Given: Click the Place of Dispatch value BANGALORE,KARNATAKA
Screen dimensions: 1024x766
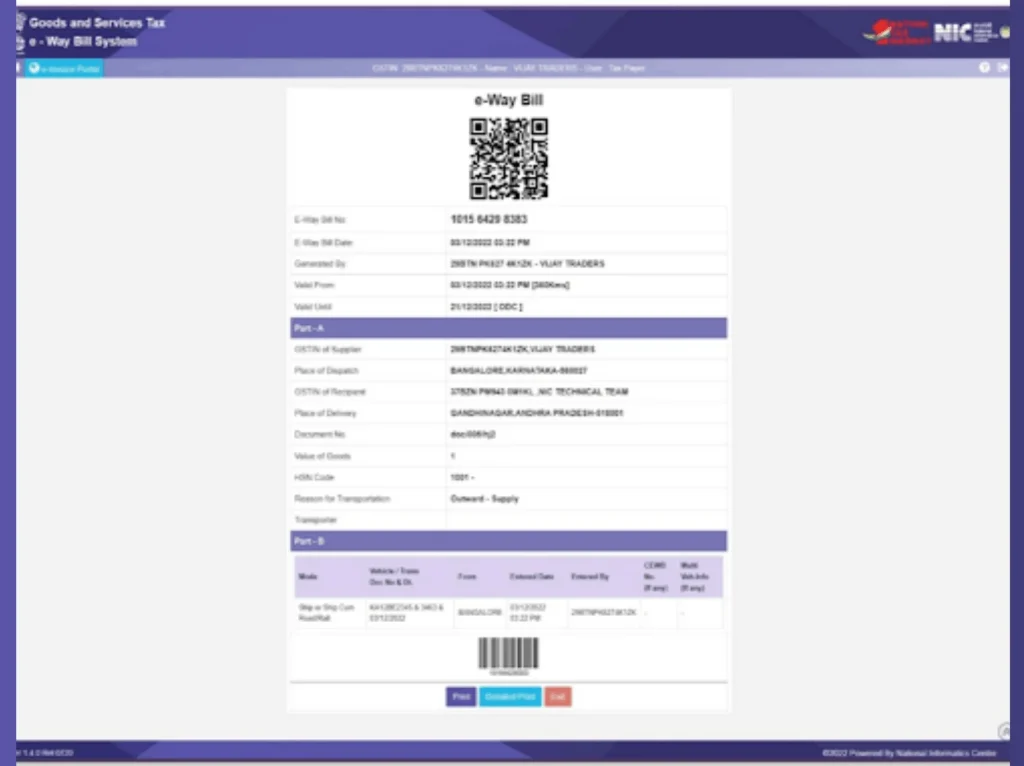Looking at the screenshot, I should 519,370.
